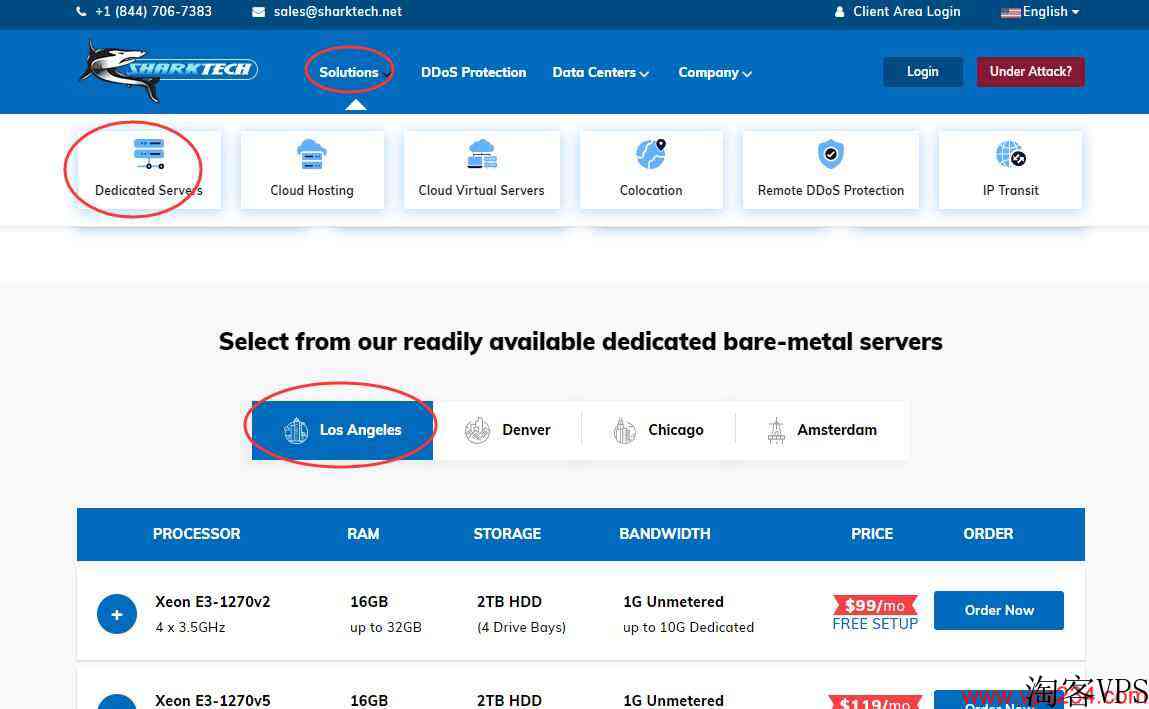The height and width of the screenshot is (709, 1149).
Task: Click the BANDWIDTH column header
Action: [665, 534]
